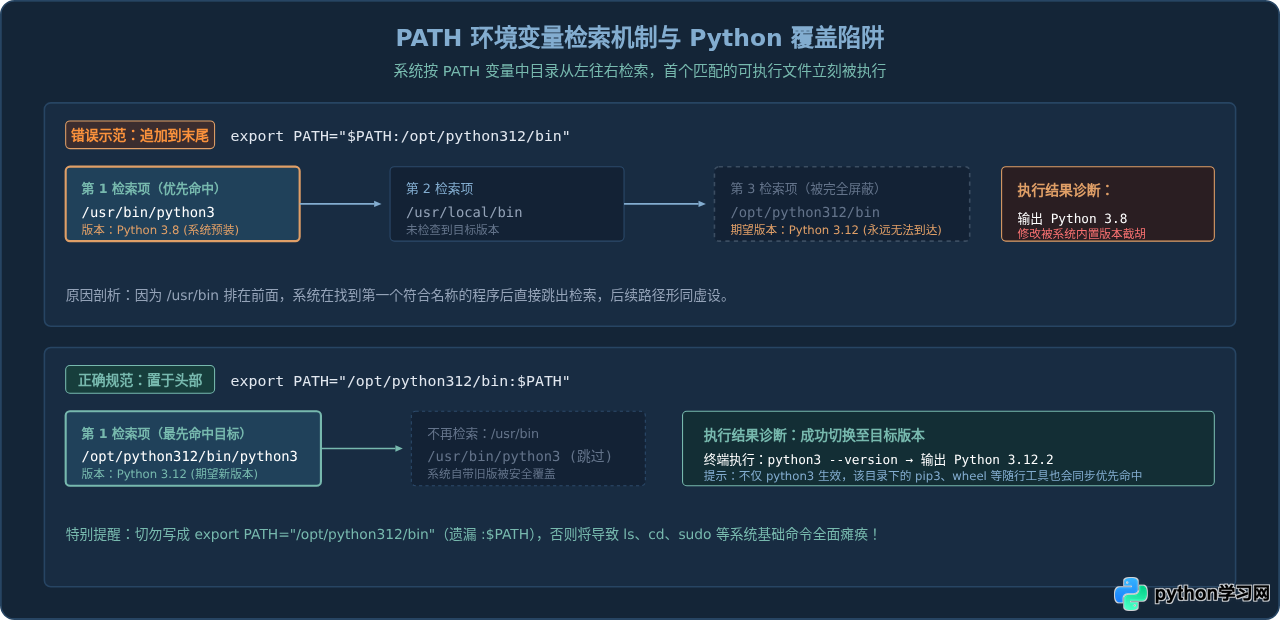Click orange heading 执行结果诊断：
This screenshot has height=621, width=1280.
pyautogui.click(x=1064, y=190)
